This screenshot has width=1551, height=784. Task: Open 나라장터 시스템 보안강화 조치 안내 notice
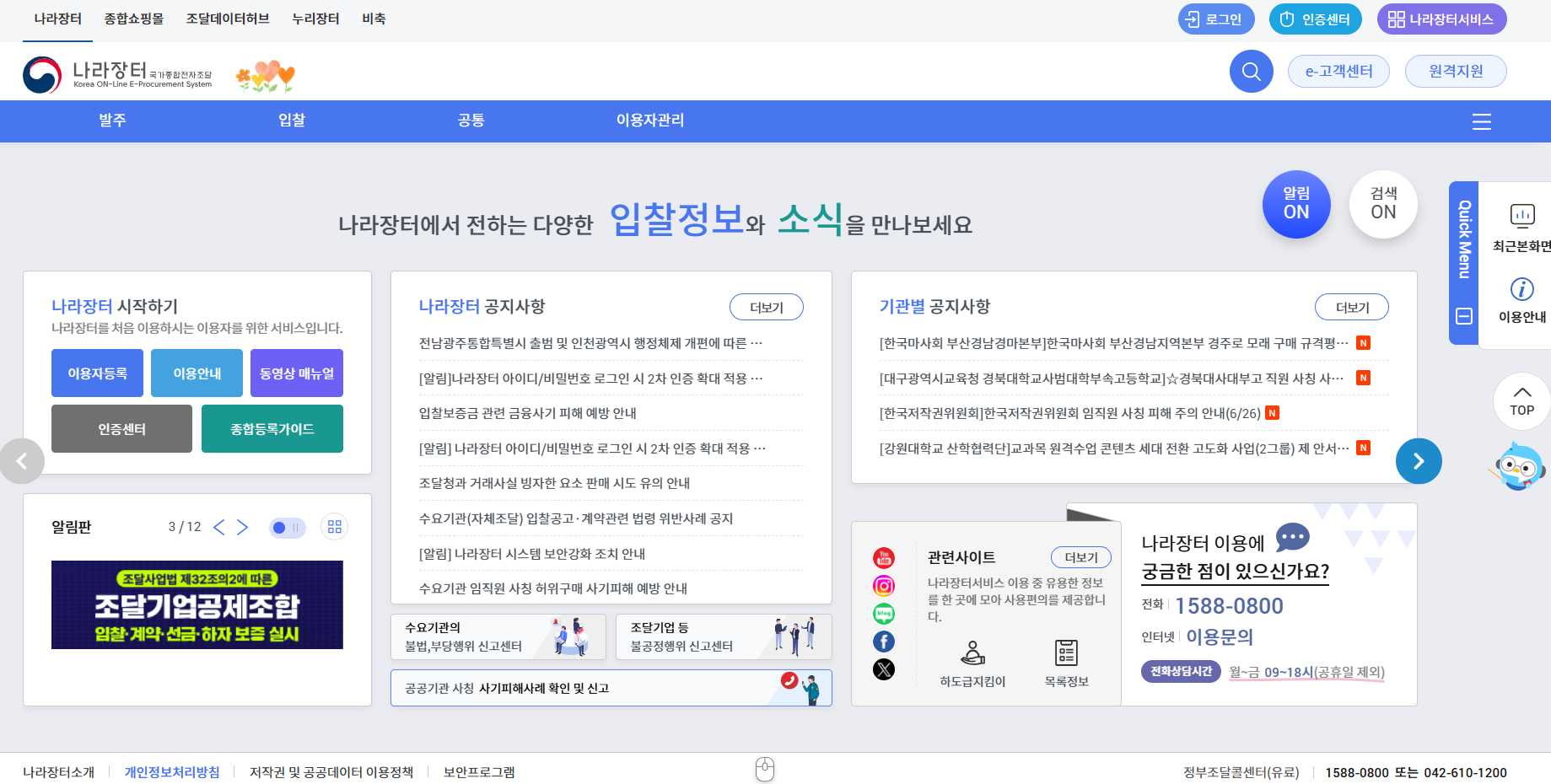tap(532, 554)
